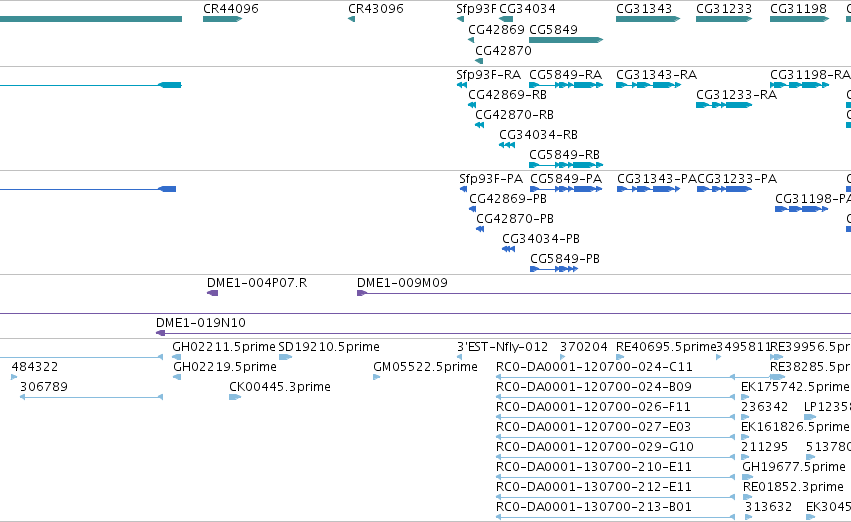Open EST GM05522.5prime
851x522 pixels.
(x=426, y=367)
